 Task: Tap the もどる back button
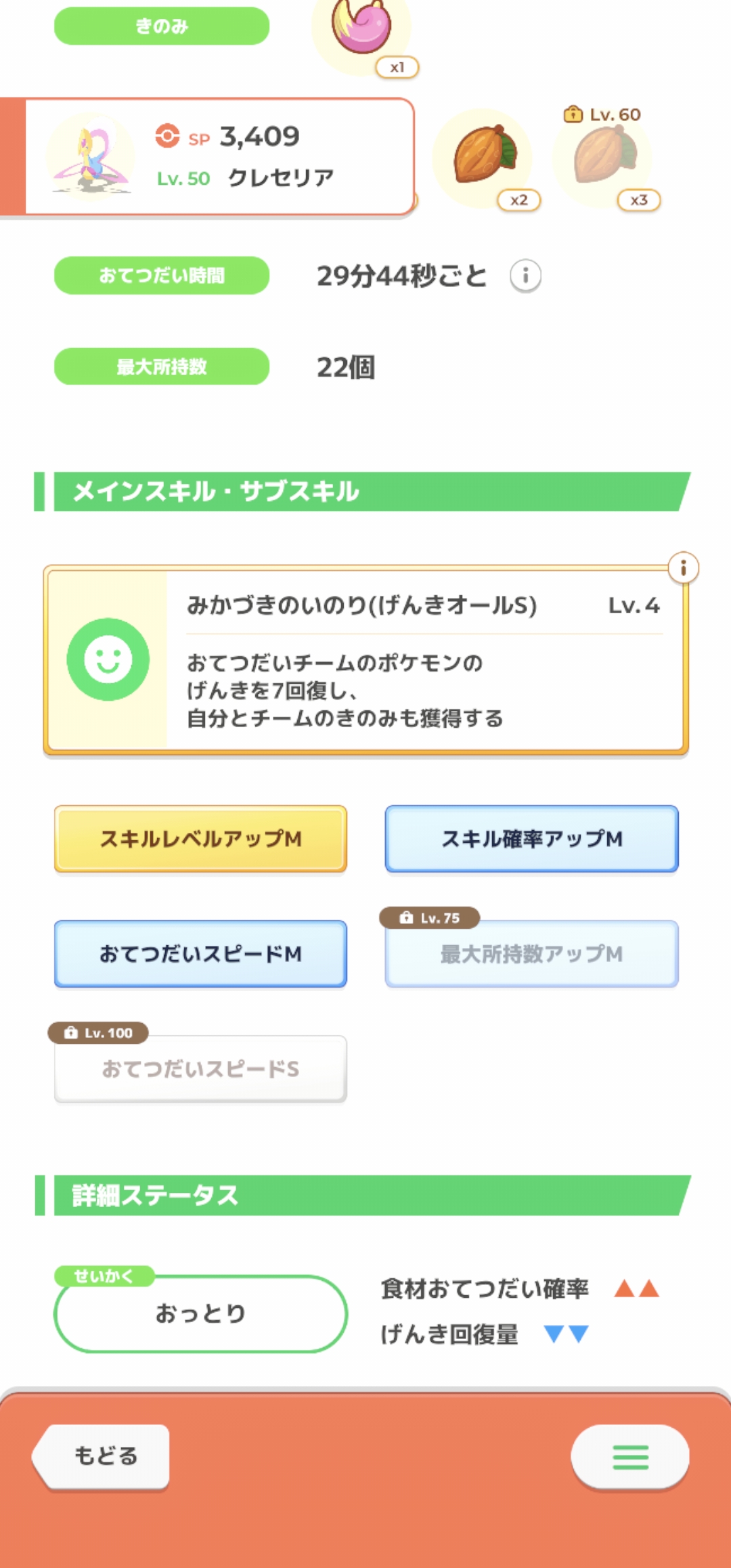tap(103, 1456)
